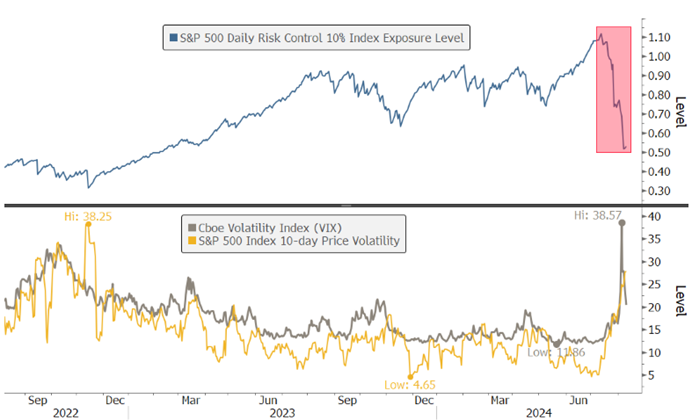The height and width of the screenshot is (420, 692).
Task: Click the gray low marker dot at 11.86
Action: tap(557, 344)
